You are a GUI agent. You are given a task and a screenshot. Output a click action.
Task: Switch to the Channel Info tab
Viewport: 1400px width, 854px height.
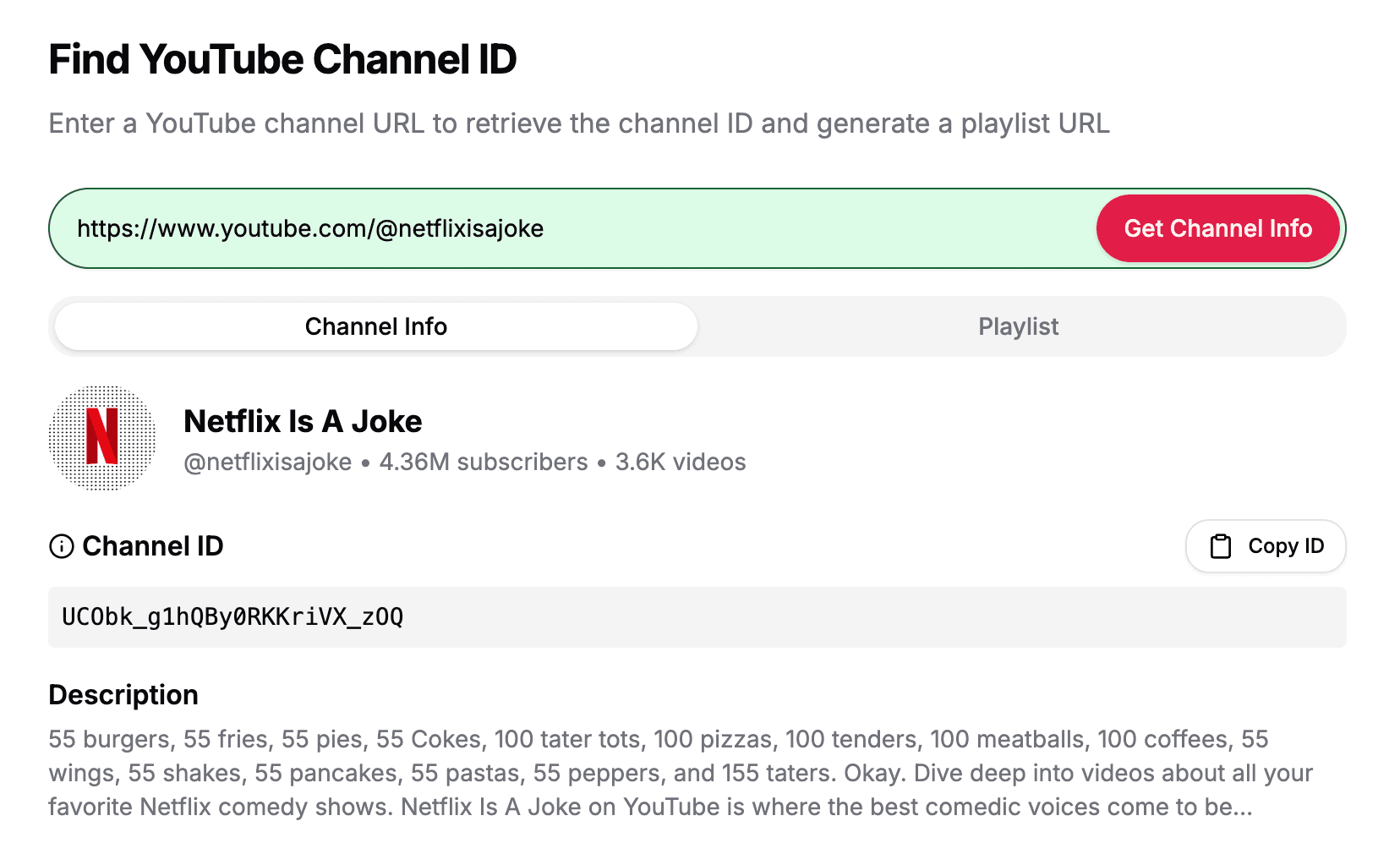[x=376, y=326]
